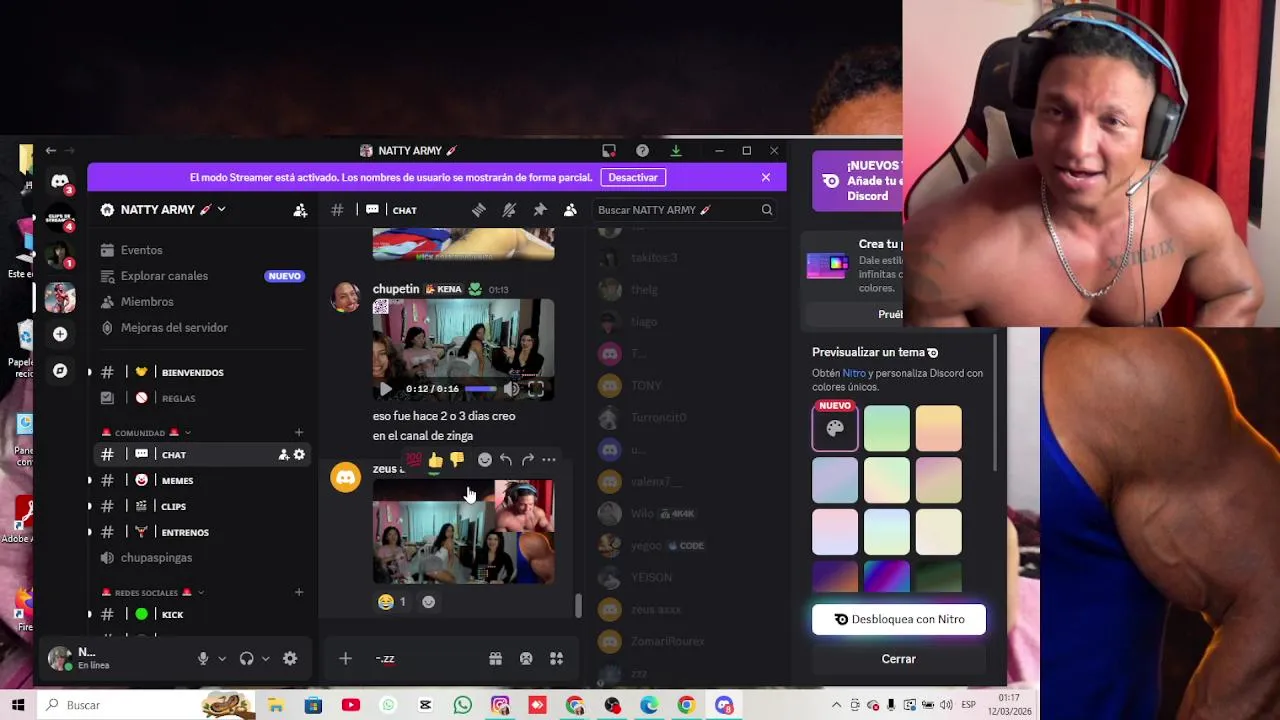This screenshot has width=1280, height=720.
Task: Open Discord direct messages home icon
Action: [60, 181]
